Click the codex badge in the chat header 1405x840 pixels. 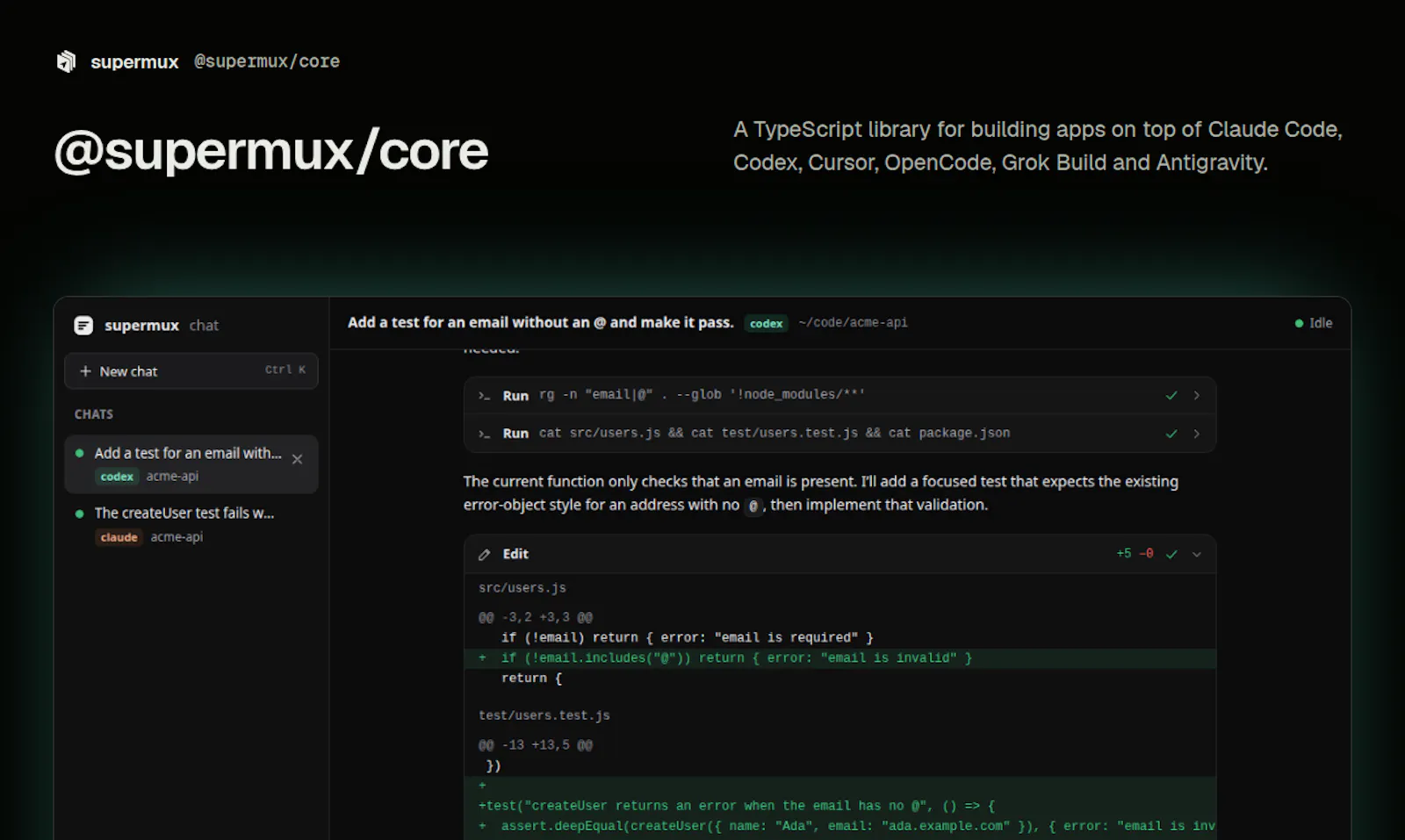[766, 323]
